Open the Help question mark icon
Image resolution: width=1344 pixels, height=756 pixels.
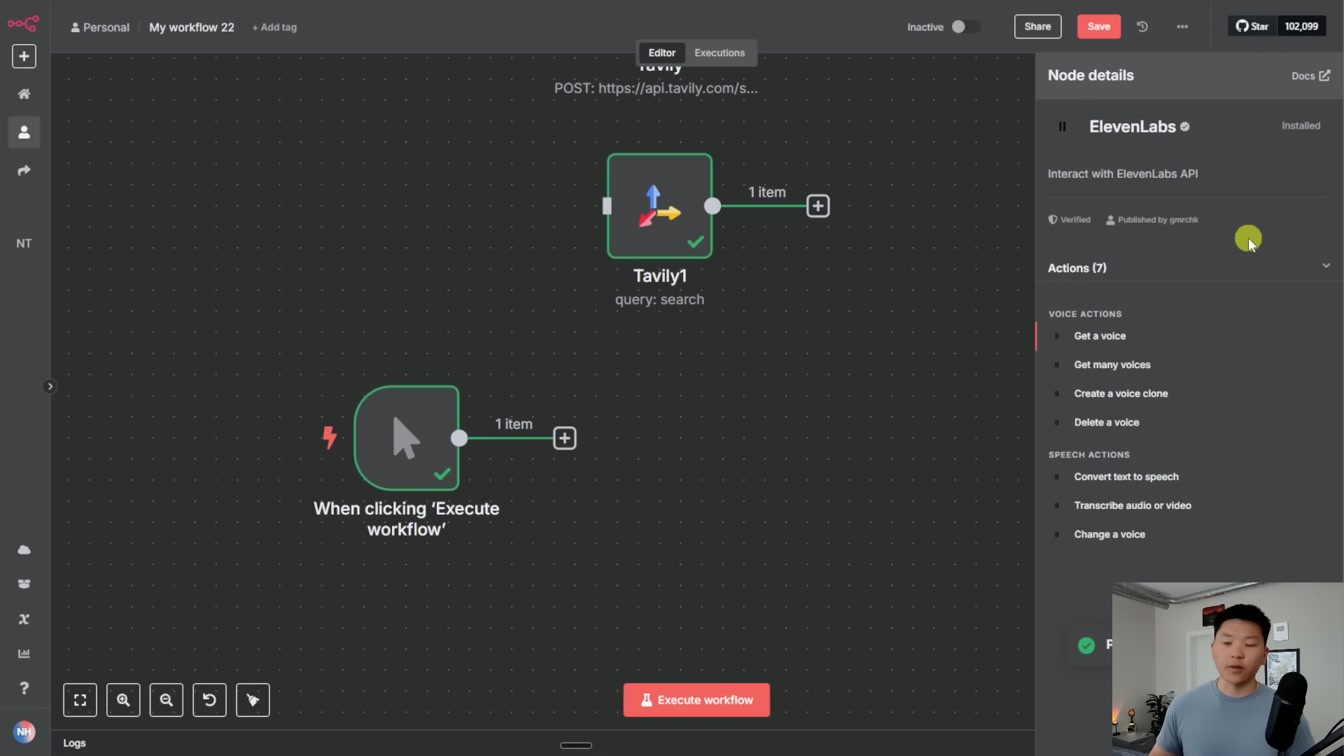(x=24, y=688)
